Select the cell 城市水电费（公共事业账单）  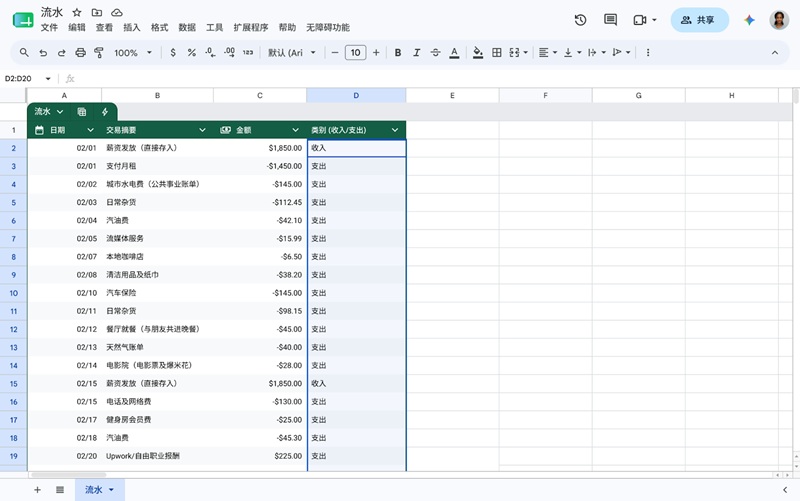pos(157,184)
